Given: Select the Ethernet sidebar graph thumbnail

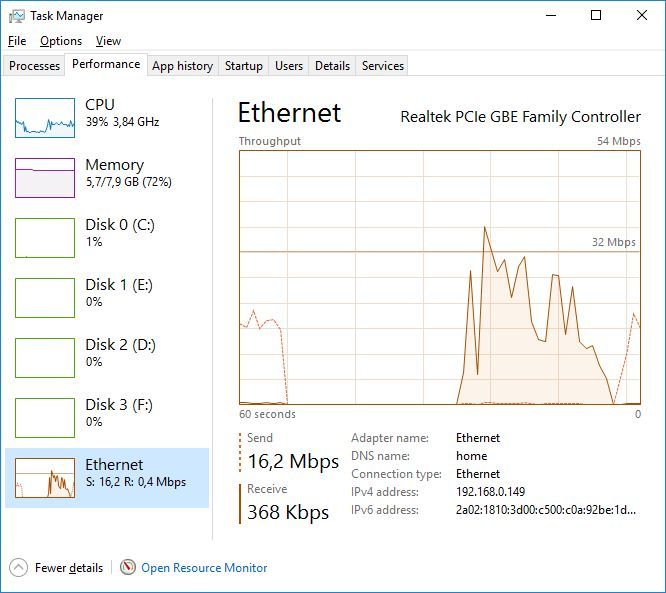Looking at the screenshot, I should tap(45, 478).
